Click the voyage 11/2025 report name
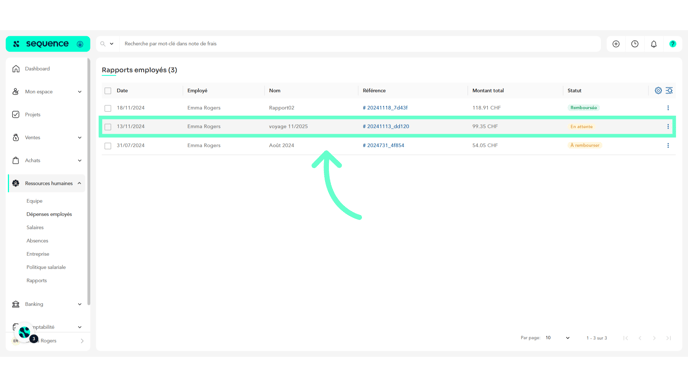 click(x=288, y=126)
